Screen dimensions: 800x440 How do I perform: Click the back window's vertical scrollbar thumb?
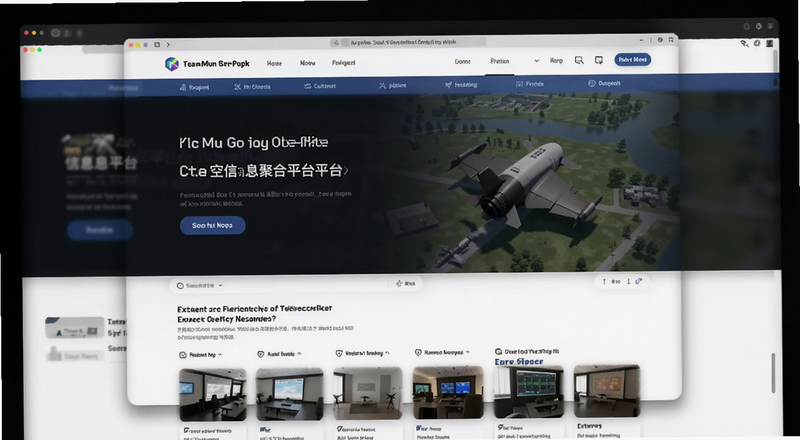pyautogui.click(x=773, y=373)
